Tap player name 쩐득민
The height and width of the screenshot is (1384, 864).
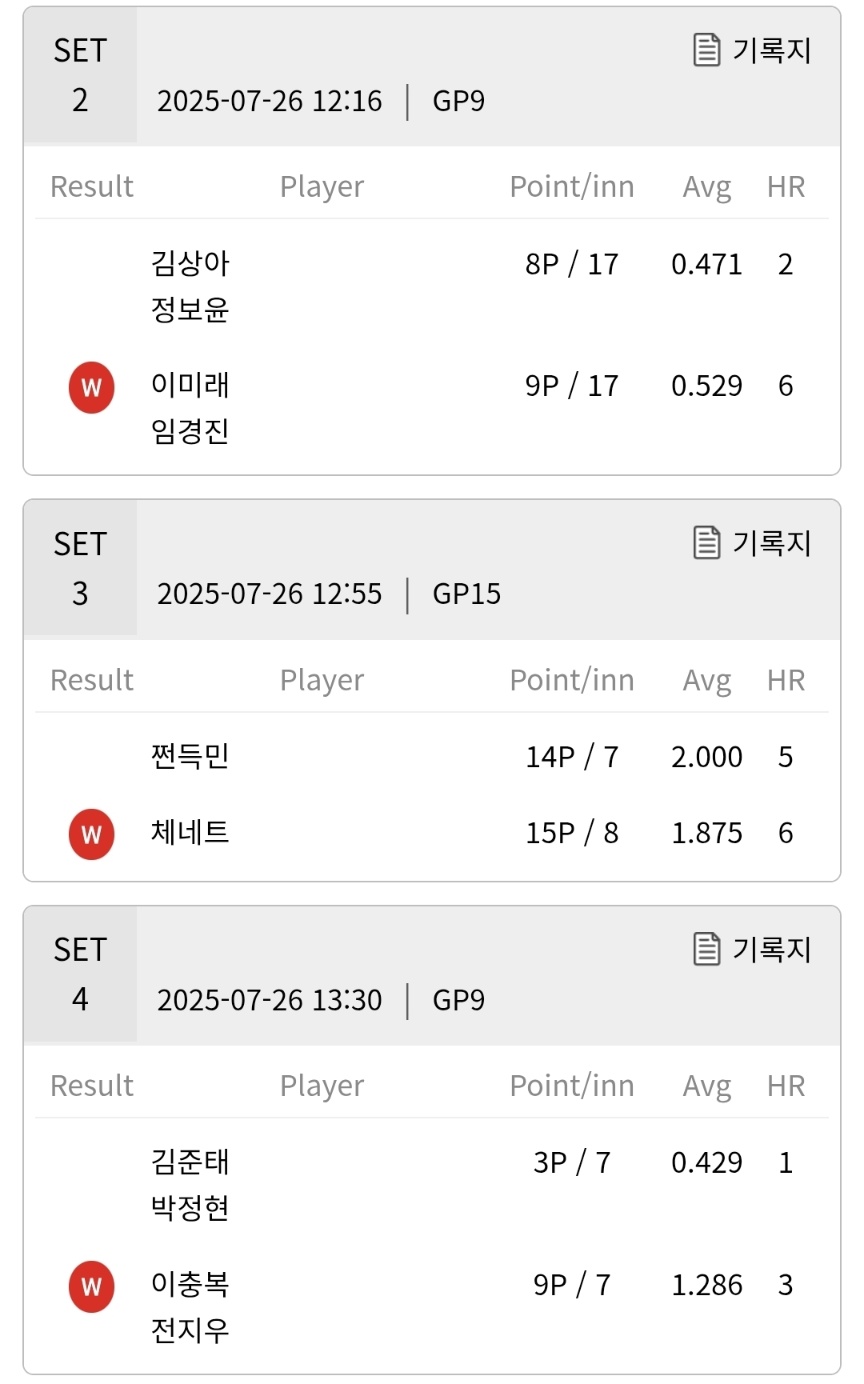click(x=190, y=756)
